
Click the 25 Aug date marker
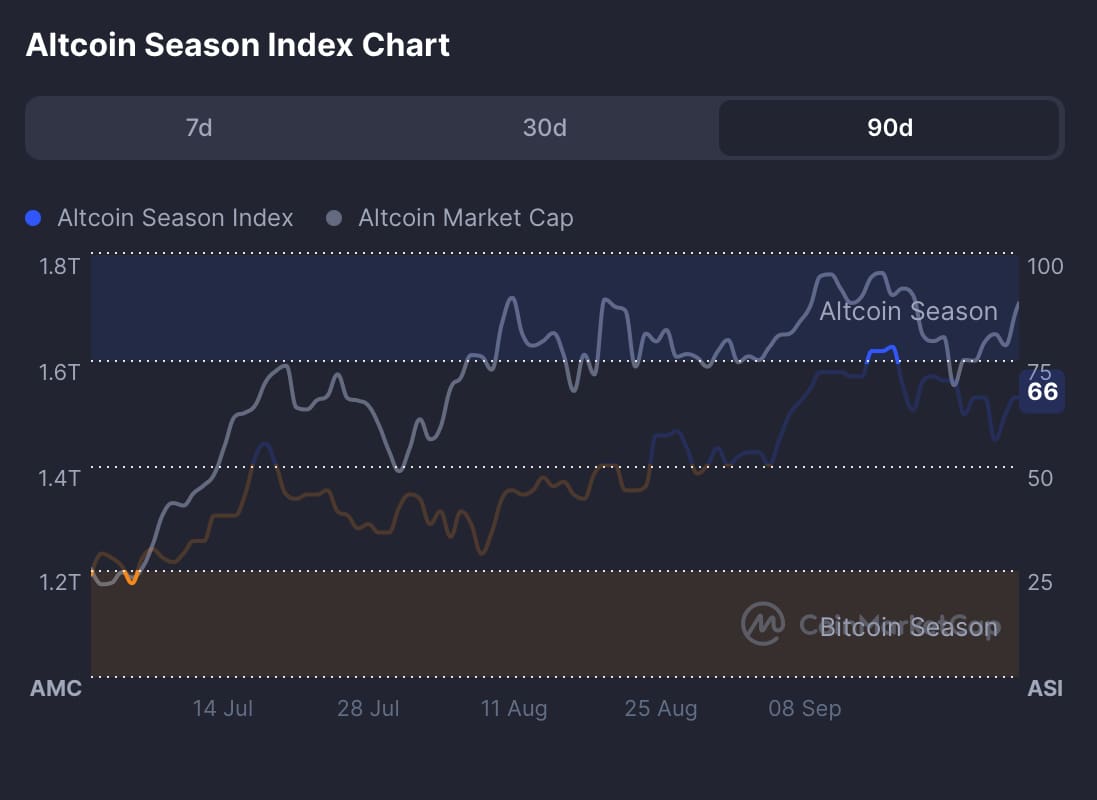tap(661, 708)
